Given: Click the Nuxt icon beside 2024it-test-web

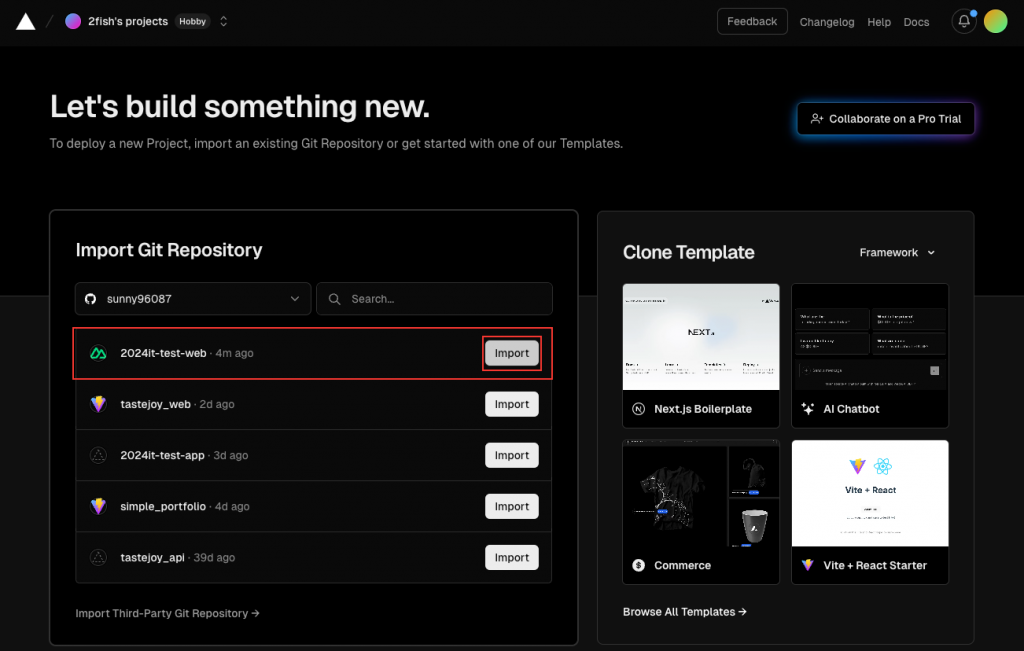Looking at the screenshot, I should pos(98,353).
